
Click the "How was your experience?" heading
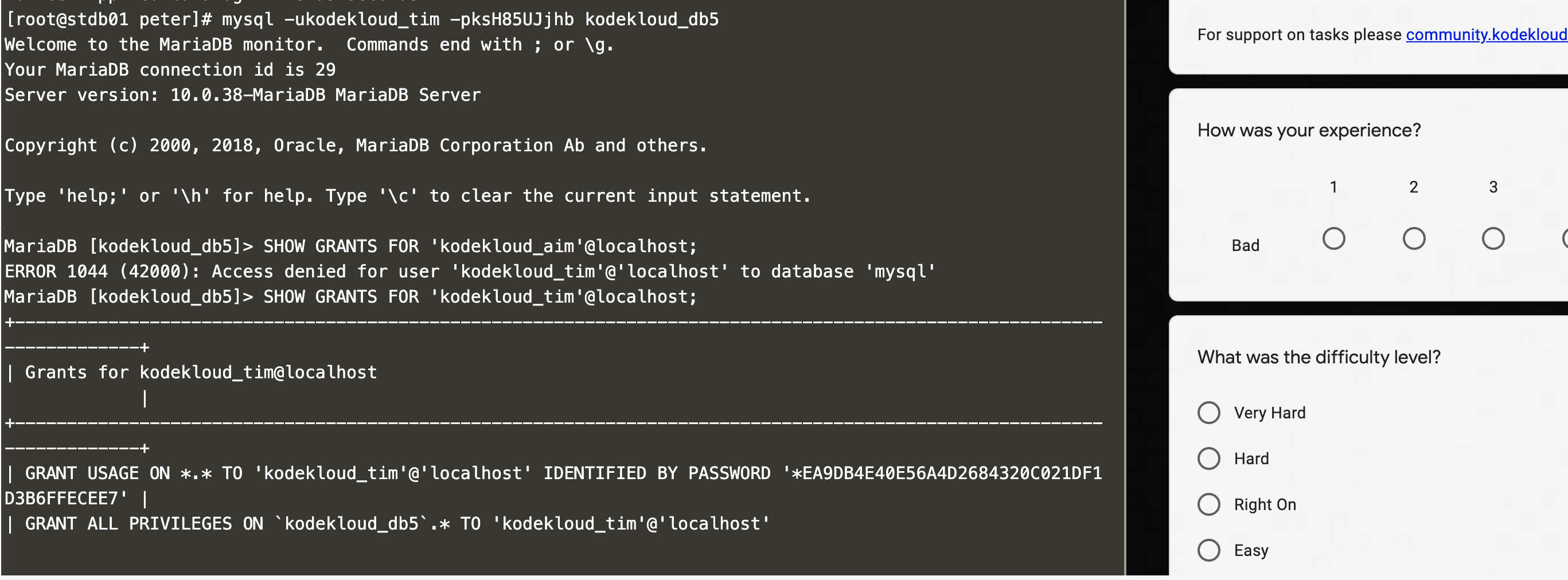[1309, 130]
